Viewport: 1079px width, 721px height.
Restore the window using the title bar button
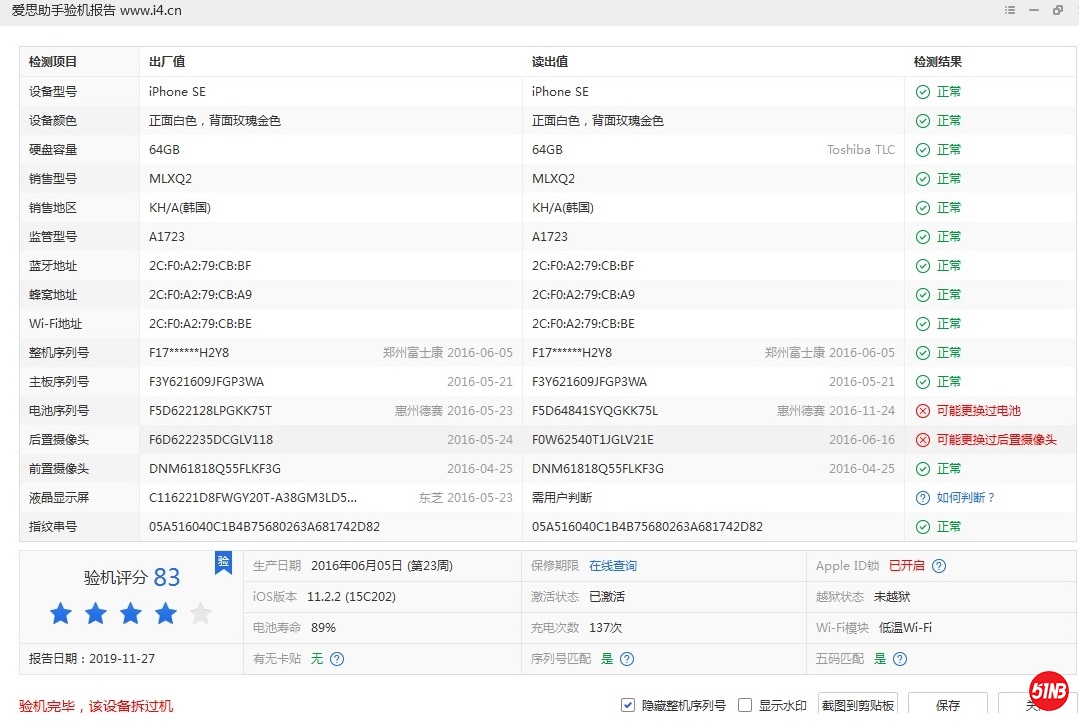tap(1058, 11)
